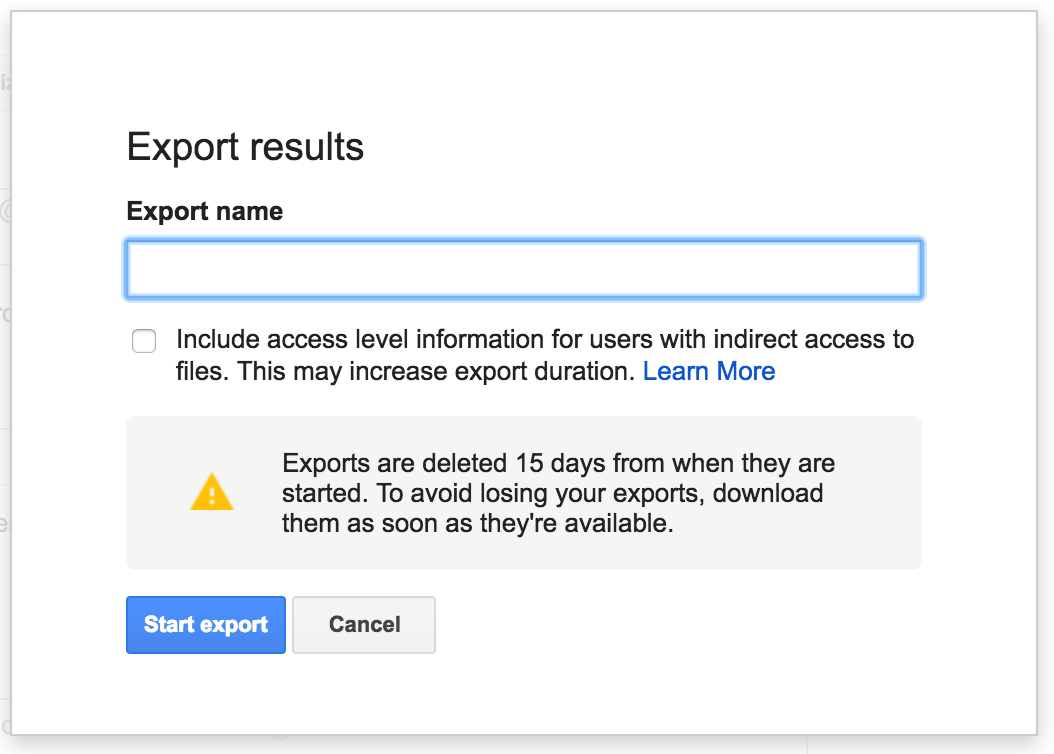Click the 'Include access level information' label text
The image size is (1054, 754).
545,340
